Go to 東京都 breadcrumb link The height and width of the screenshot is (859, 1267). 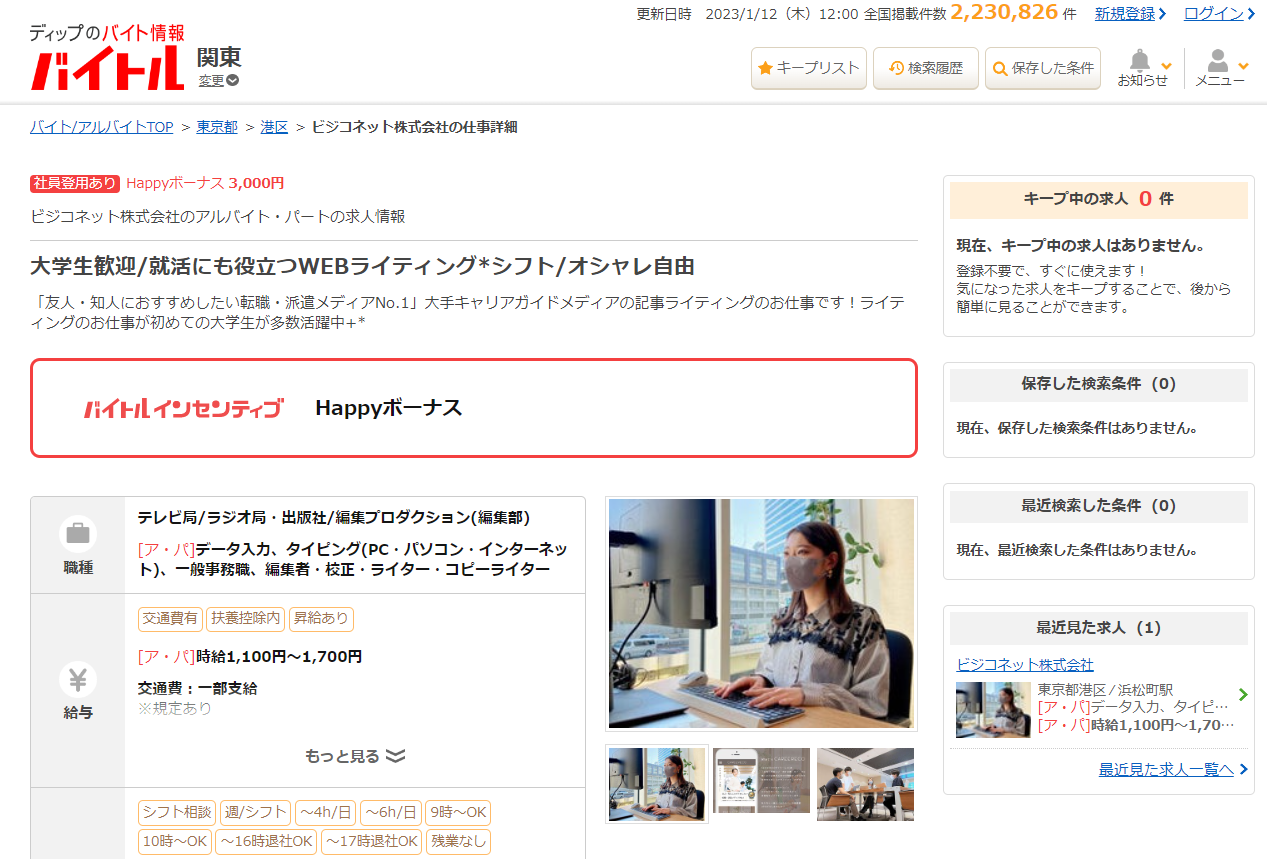click(x=217, y=127)
